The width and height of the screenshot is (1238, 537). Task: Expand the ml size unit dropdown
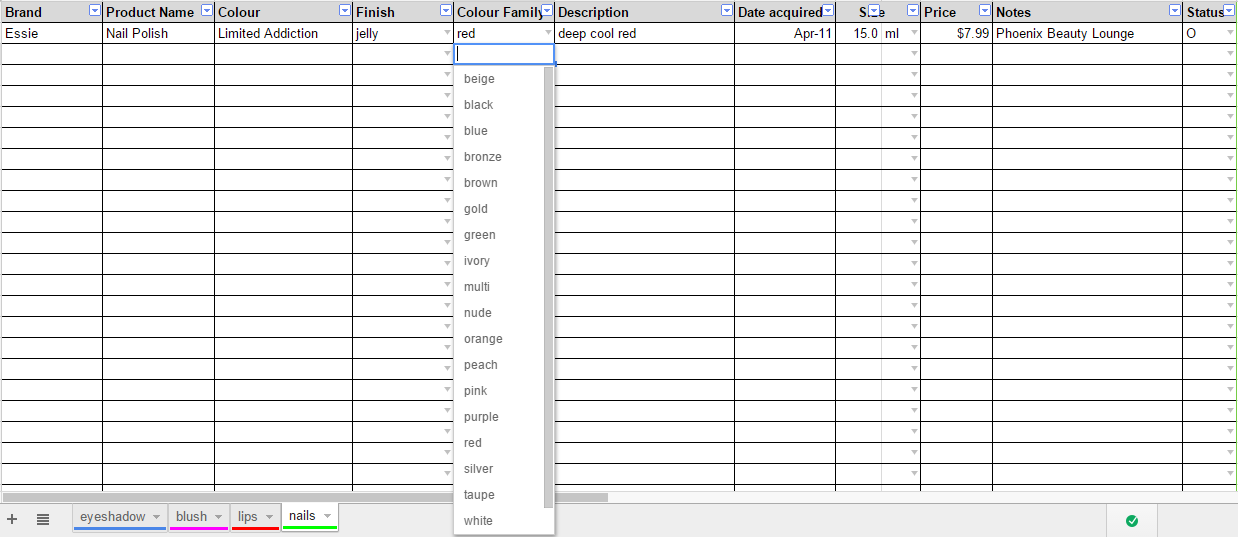click(913, 33)
